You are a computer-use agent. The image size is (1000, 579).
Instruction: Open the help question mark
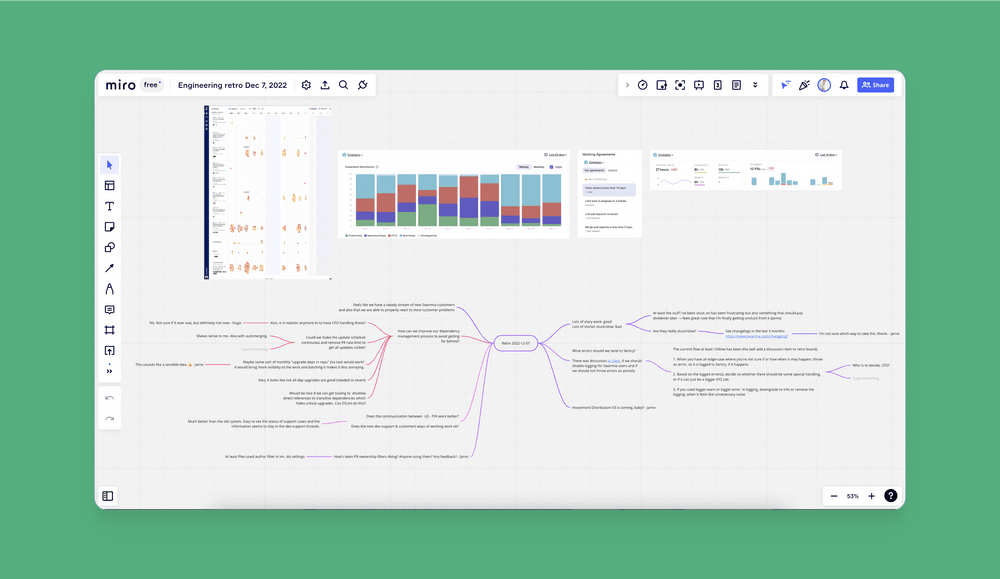pos(891,495)
